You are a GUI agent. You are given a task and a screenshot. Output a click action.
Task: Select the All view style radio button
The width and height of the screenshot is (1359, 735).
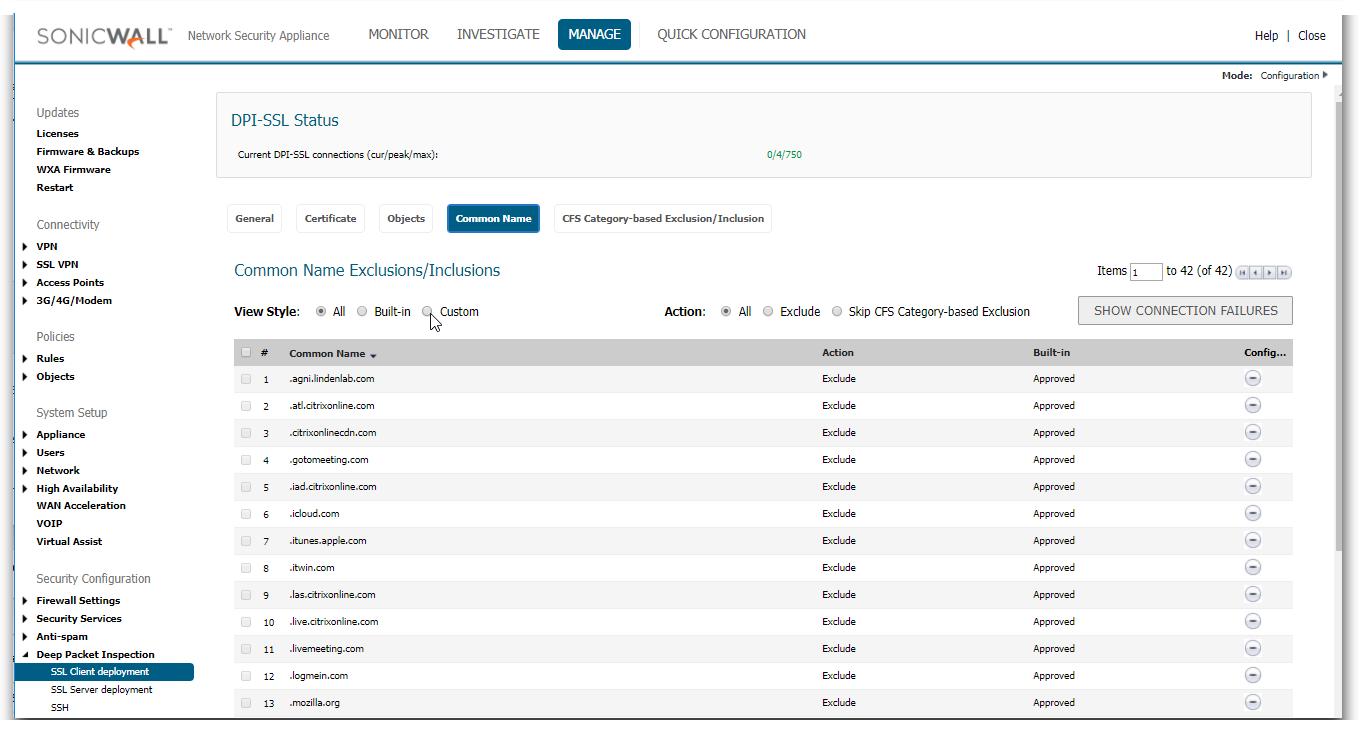coord(321,311)
